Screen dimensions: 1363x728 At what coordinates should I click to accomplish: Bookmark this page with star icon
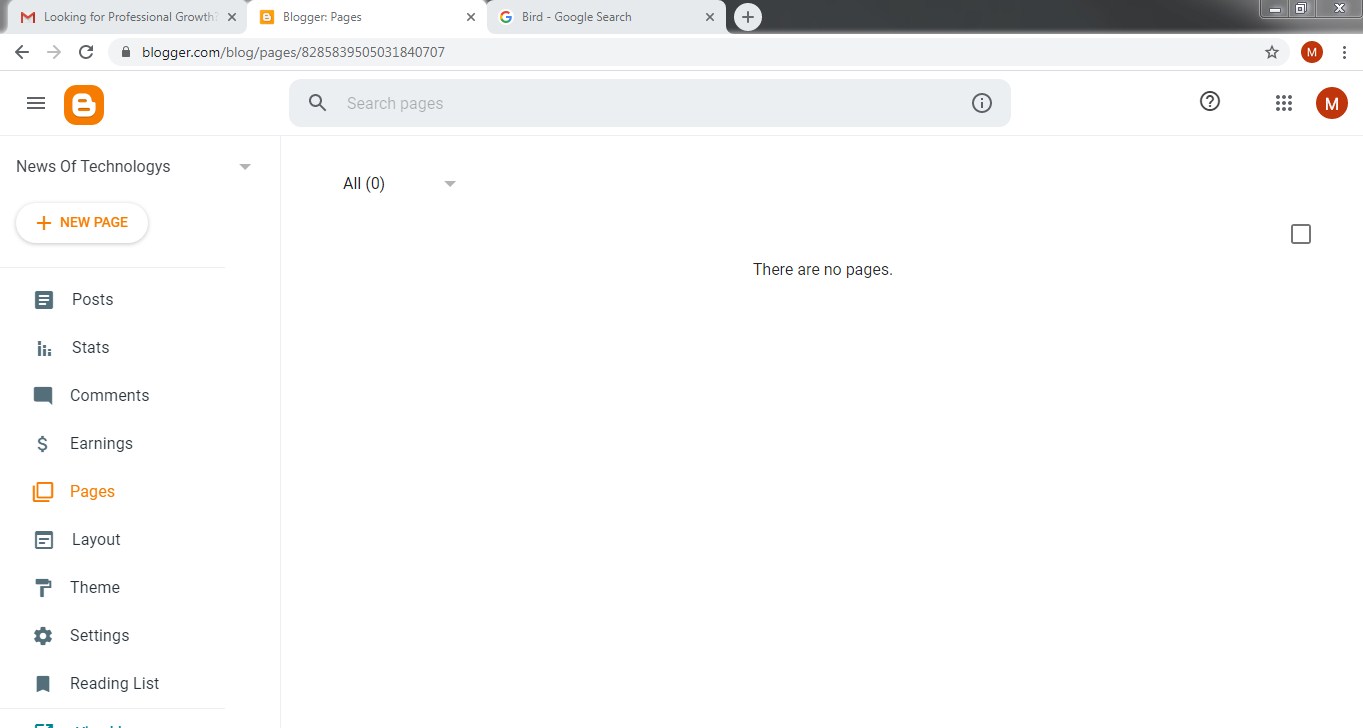point(1272,52)
